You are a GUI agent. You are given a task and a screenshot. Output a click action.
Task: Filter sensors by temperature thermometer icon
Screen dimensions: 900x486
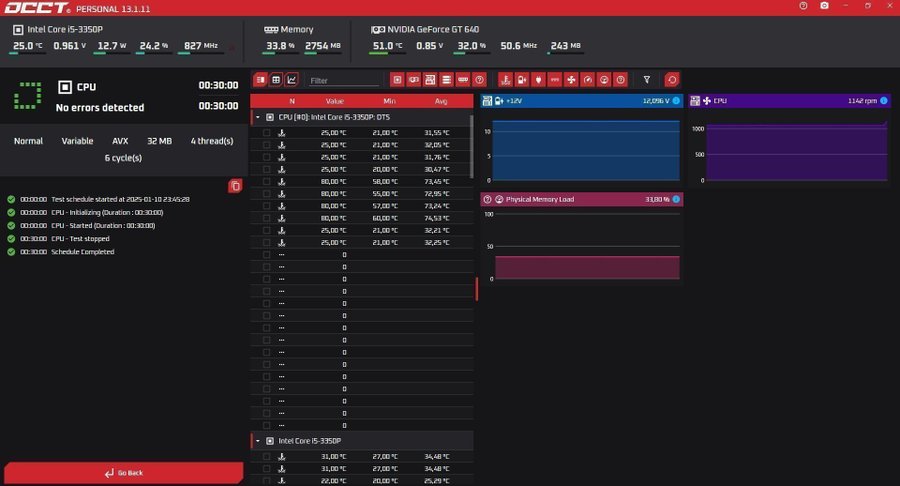[505, 80]
